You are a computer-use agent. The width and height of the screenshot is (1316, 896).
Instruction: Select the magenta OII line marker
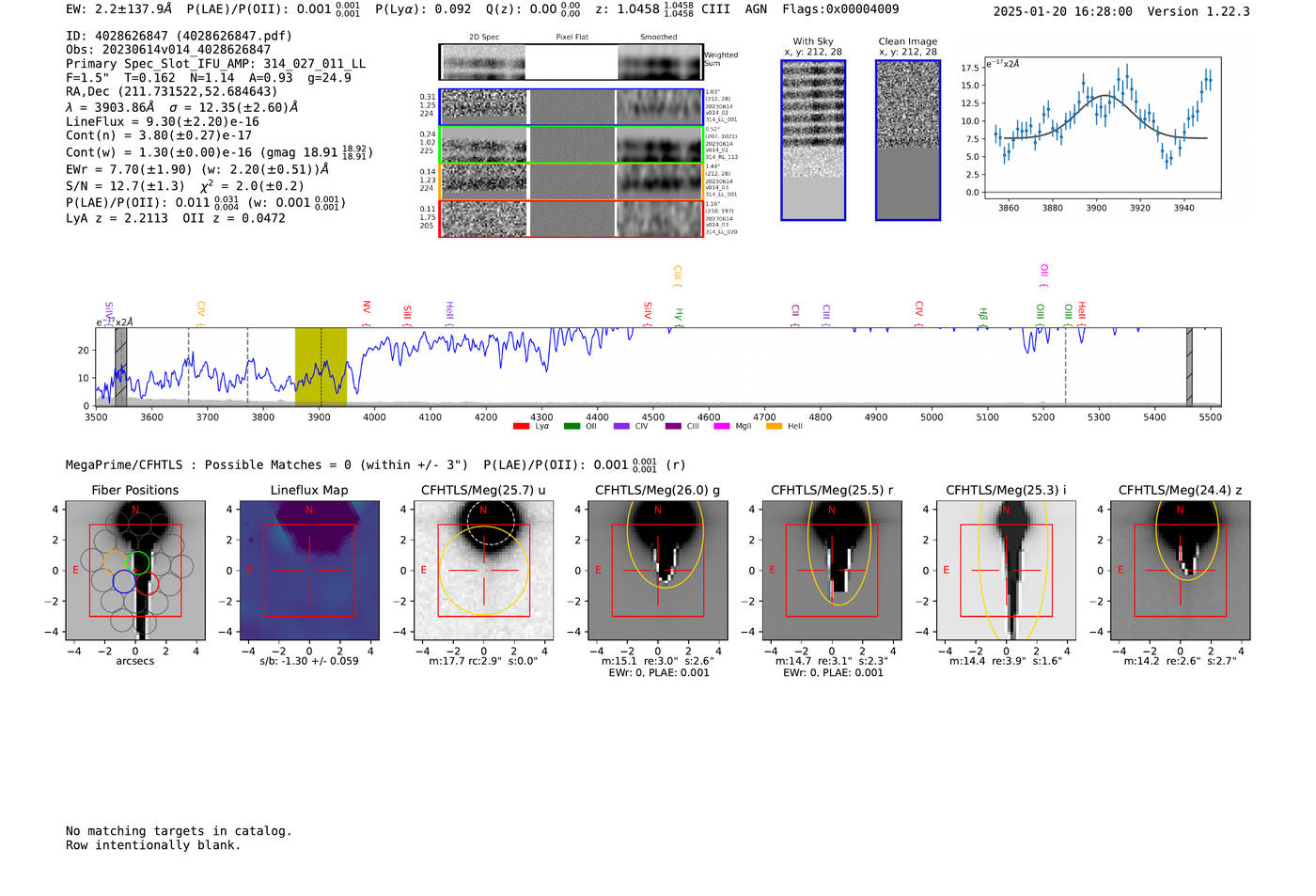1044,275
